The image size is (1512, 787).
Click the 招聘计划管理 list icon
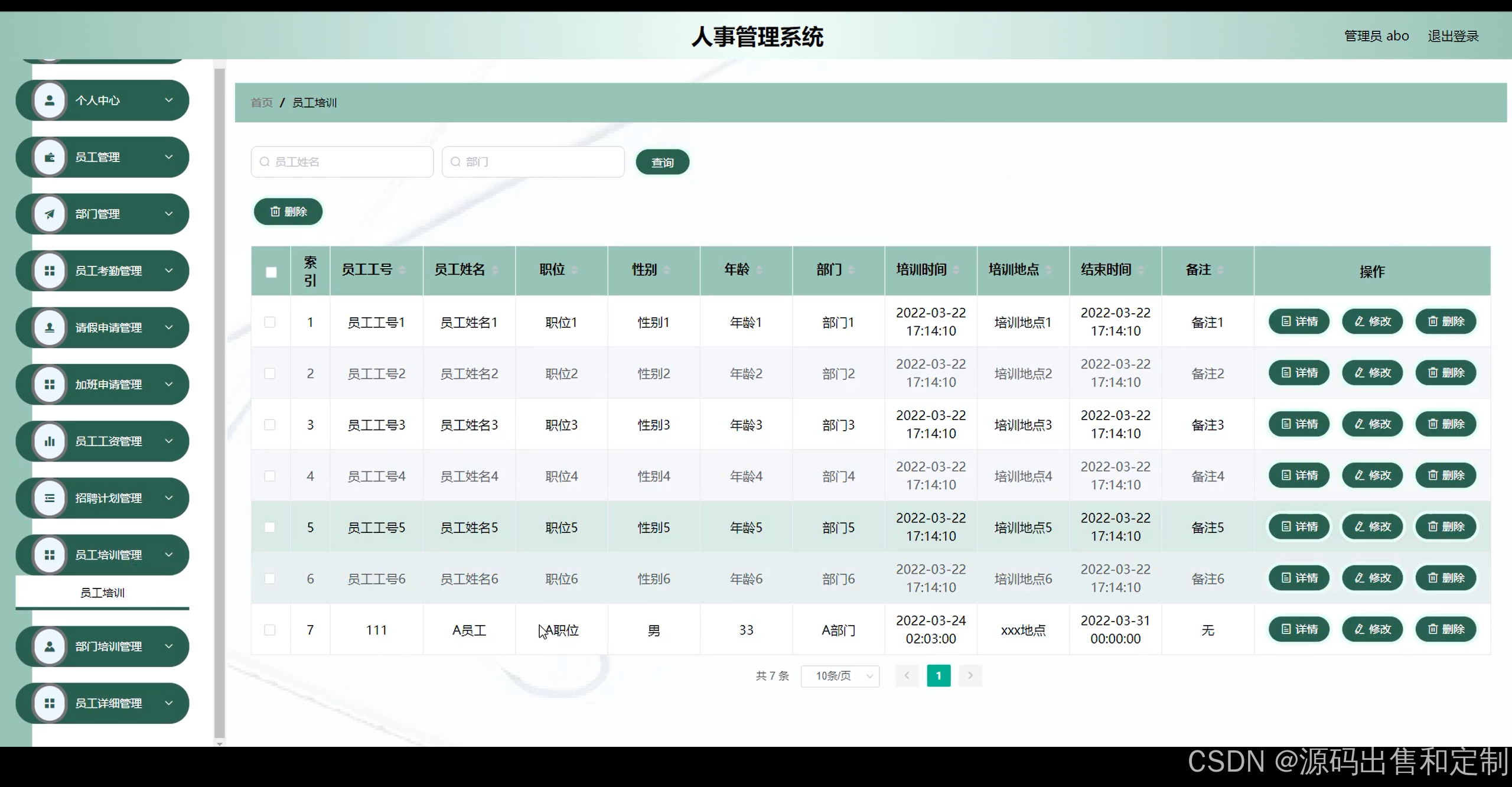tap(50, 498)
